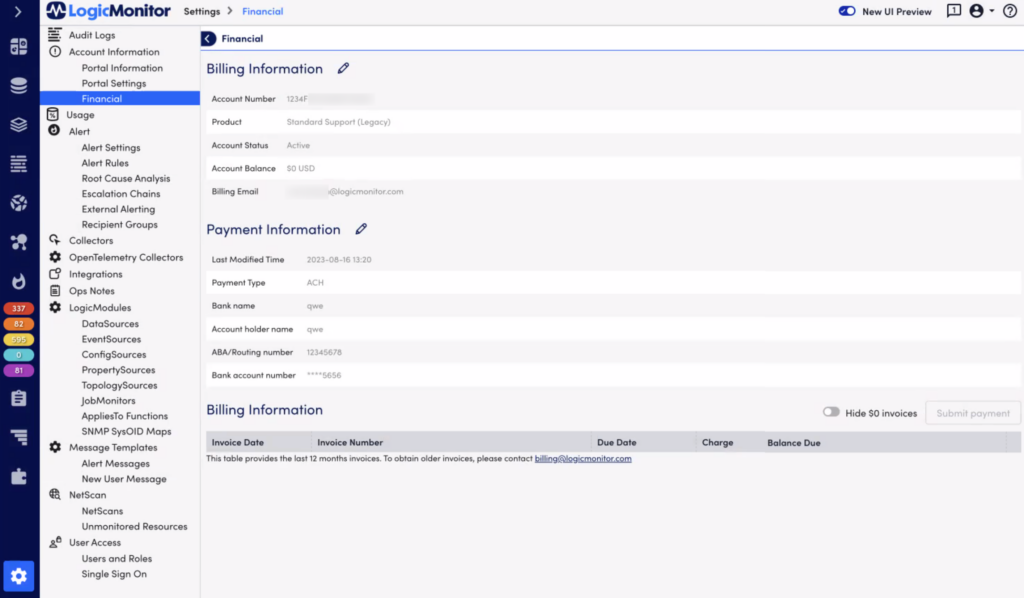Open Portal Settings page
The height and width of the screenshot is (598, 1024).
pyautogui.click(x=114, y=84)
